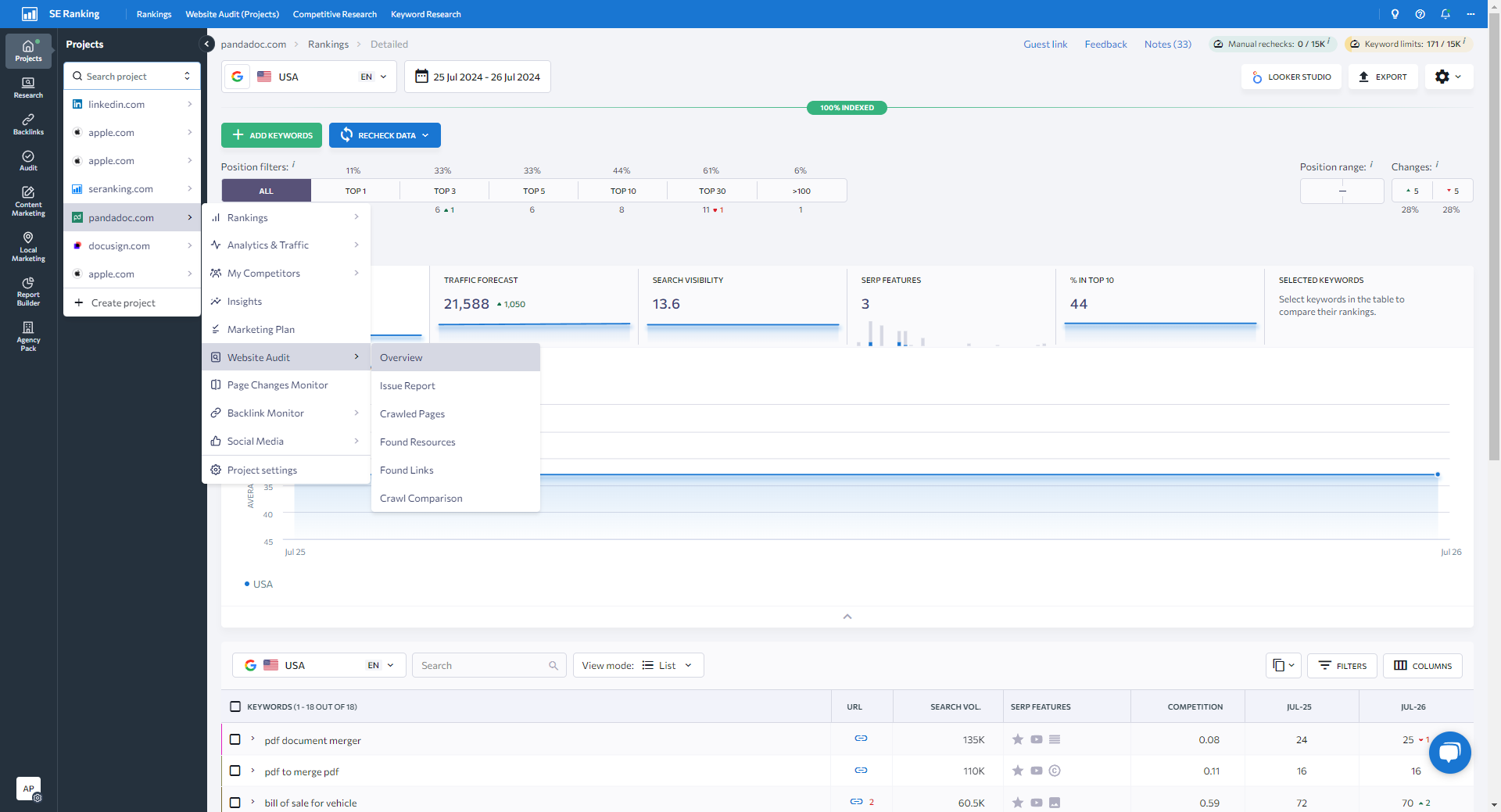Choose Crawl Comparison in the submenu
The width and height of the screenshot is (1501, 812).
point(421,499)
